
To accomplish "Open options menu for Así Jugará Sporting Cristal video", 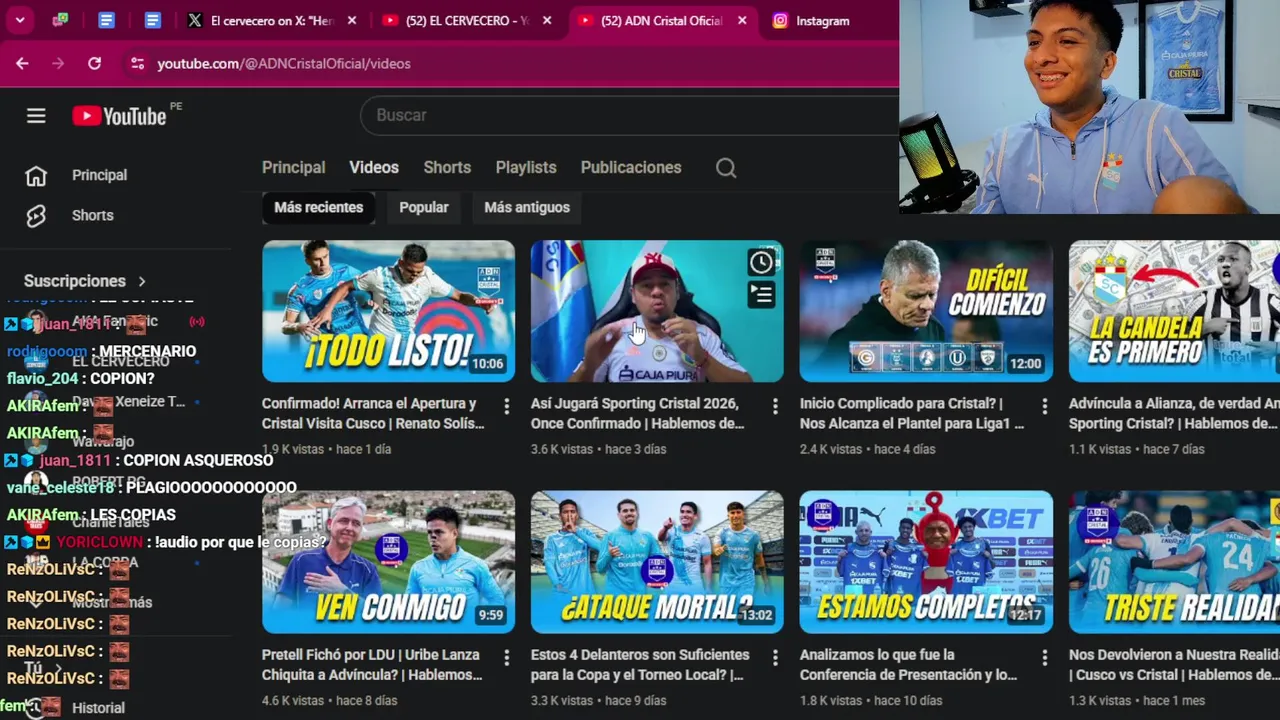I will 775,406.
